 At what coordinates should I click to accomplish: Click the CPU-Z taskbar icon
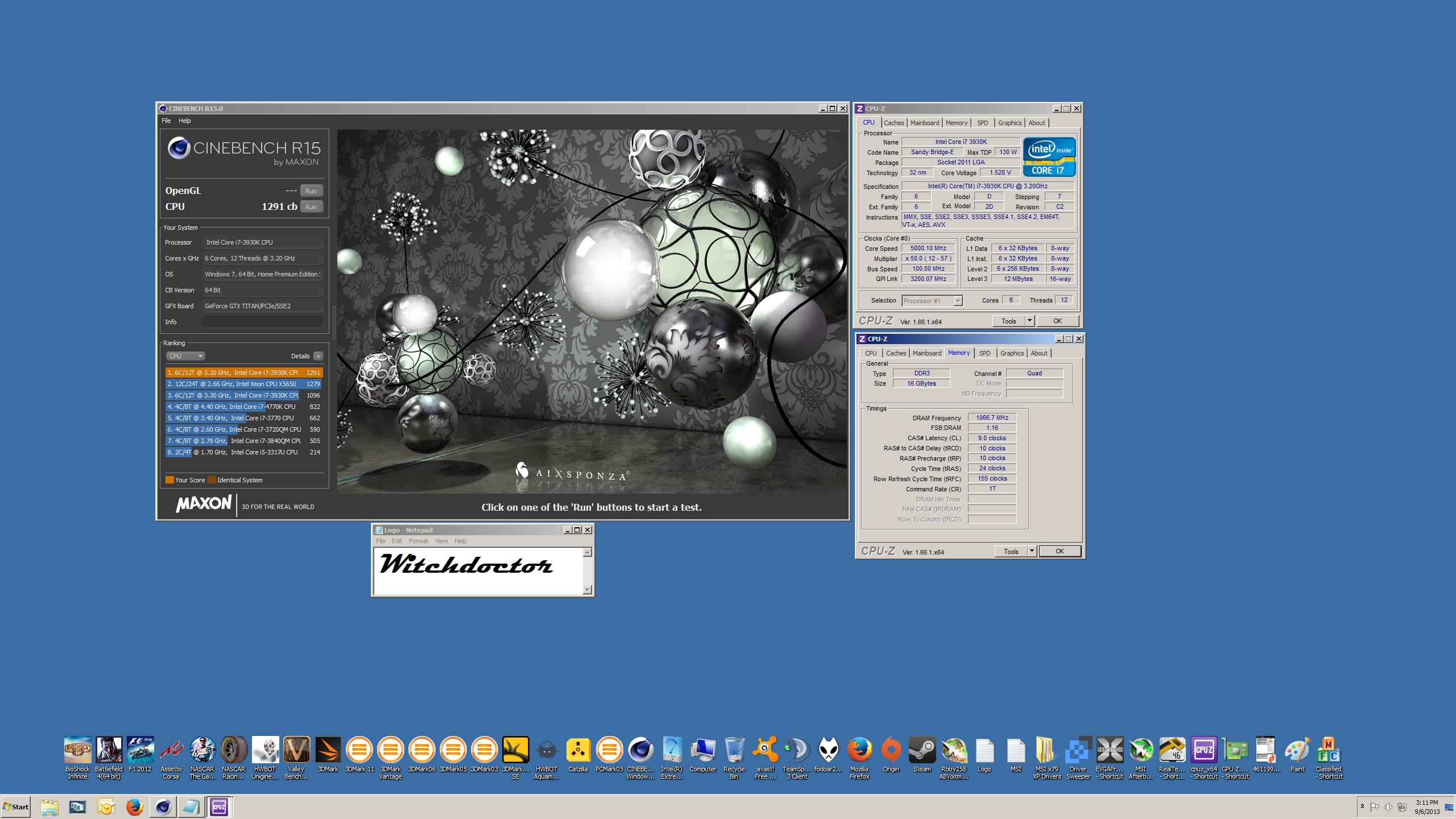click(x=219, y=807)
